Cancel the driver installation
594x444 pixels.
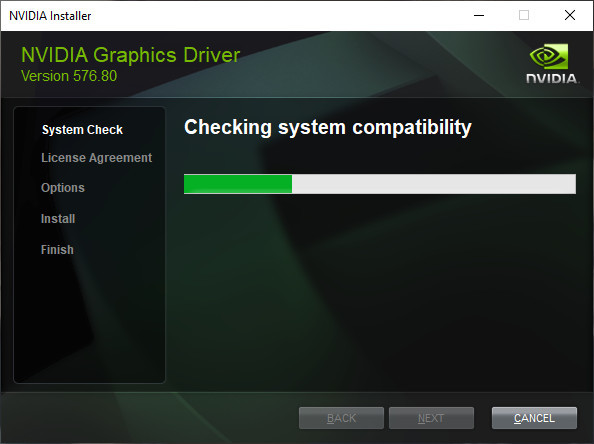click(x=534, y=418)
